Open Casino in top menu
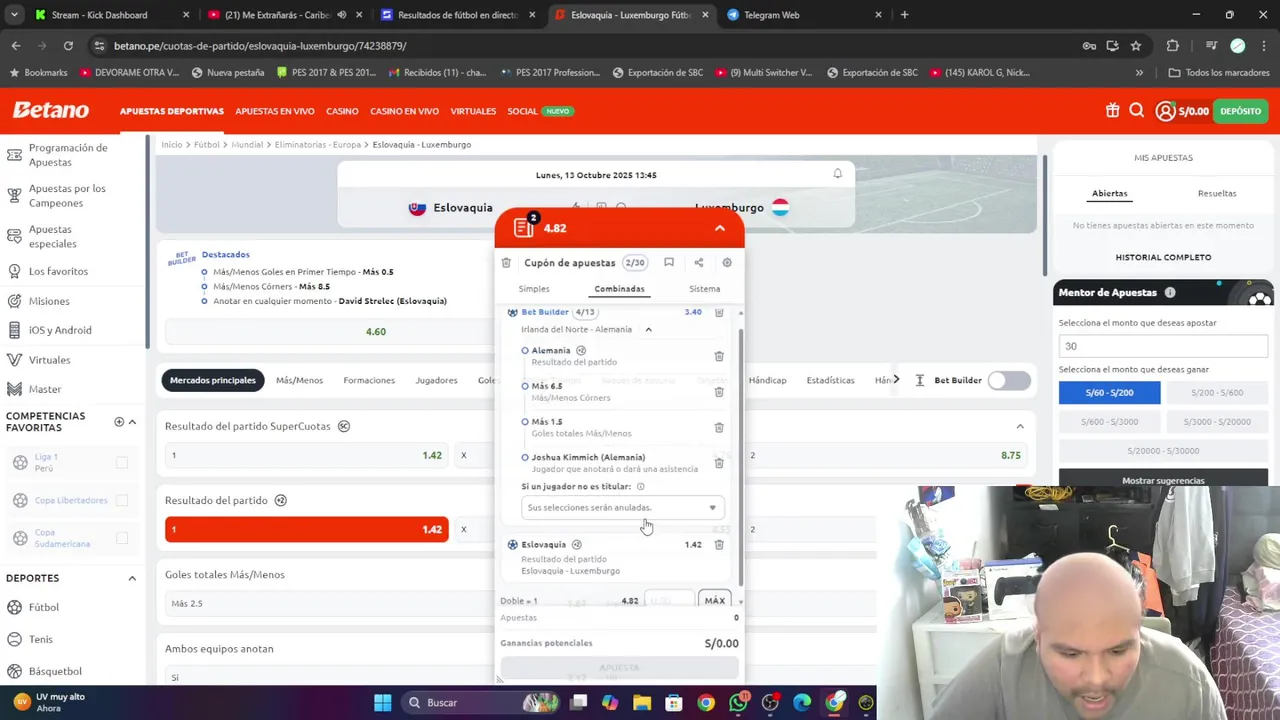The height and width of the screenshot is (720, 1280). coord(342,111)
